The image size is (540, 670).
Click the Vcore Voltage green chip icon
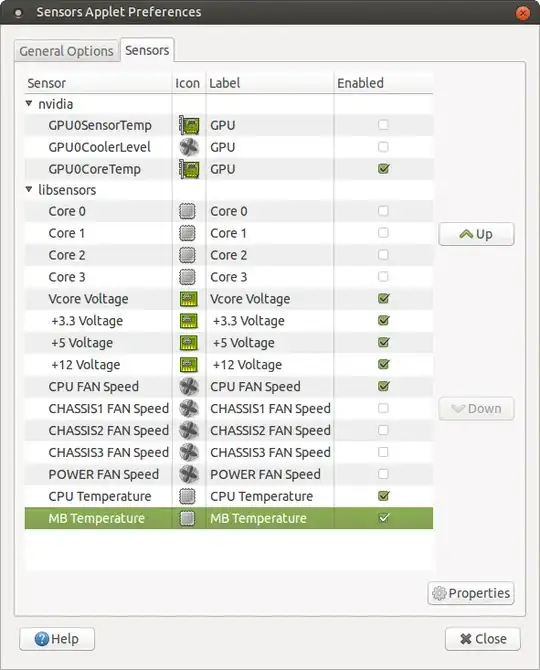click(188, 299)
